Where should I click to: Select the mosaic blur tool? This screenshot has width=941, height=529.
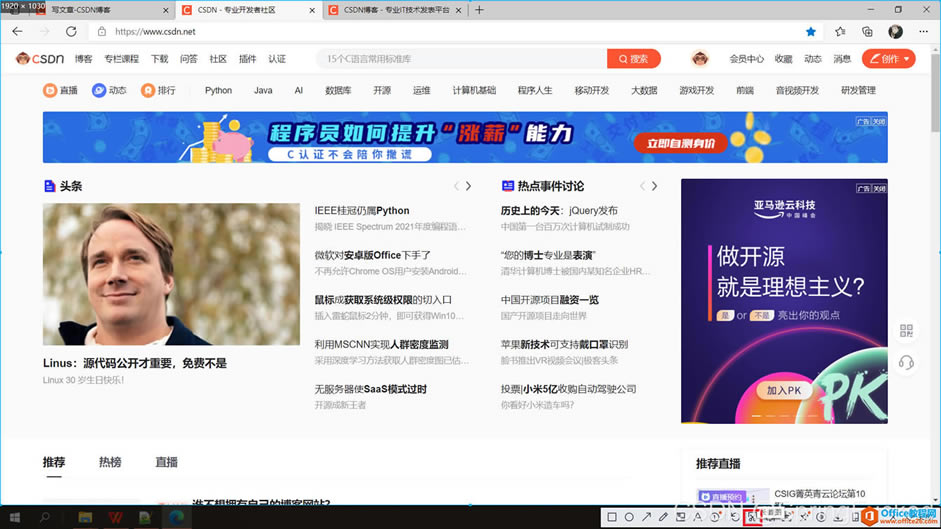[x=681, y=516]
